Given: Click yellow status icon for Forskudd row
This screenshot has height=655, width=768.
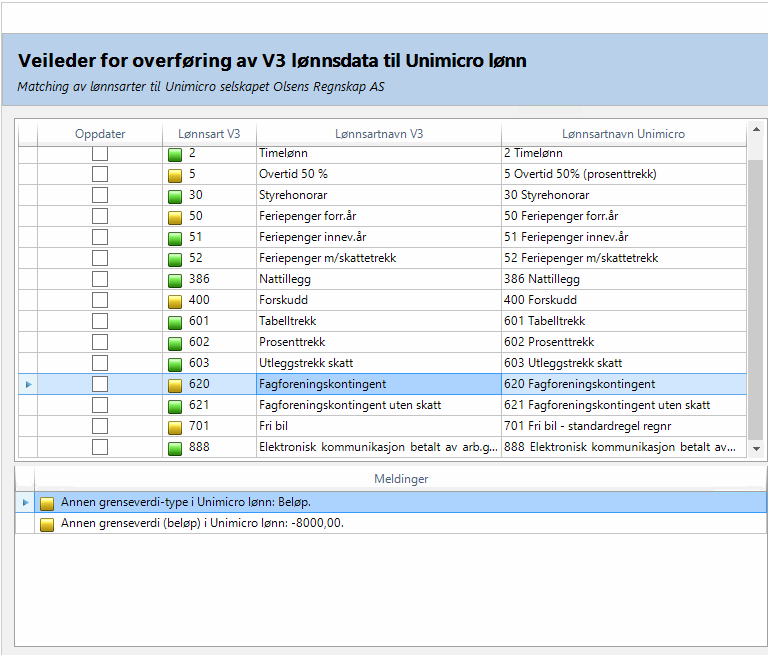Looking at the screenshot, I should 175,300.
